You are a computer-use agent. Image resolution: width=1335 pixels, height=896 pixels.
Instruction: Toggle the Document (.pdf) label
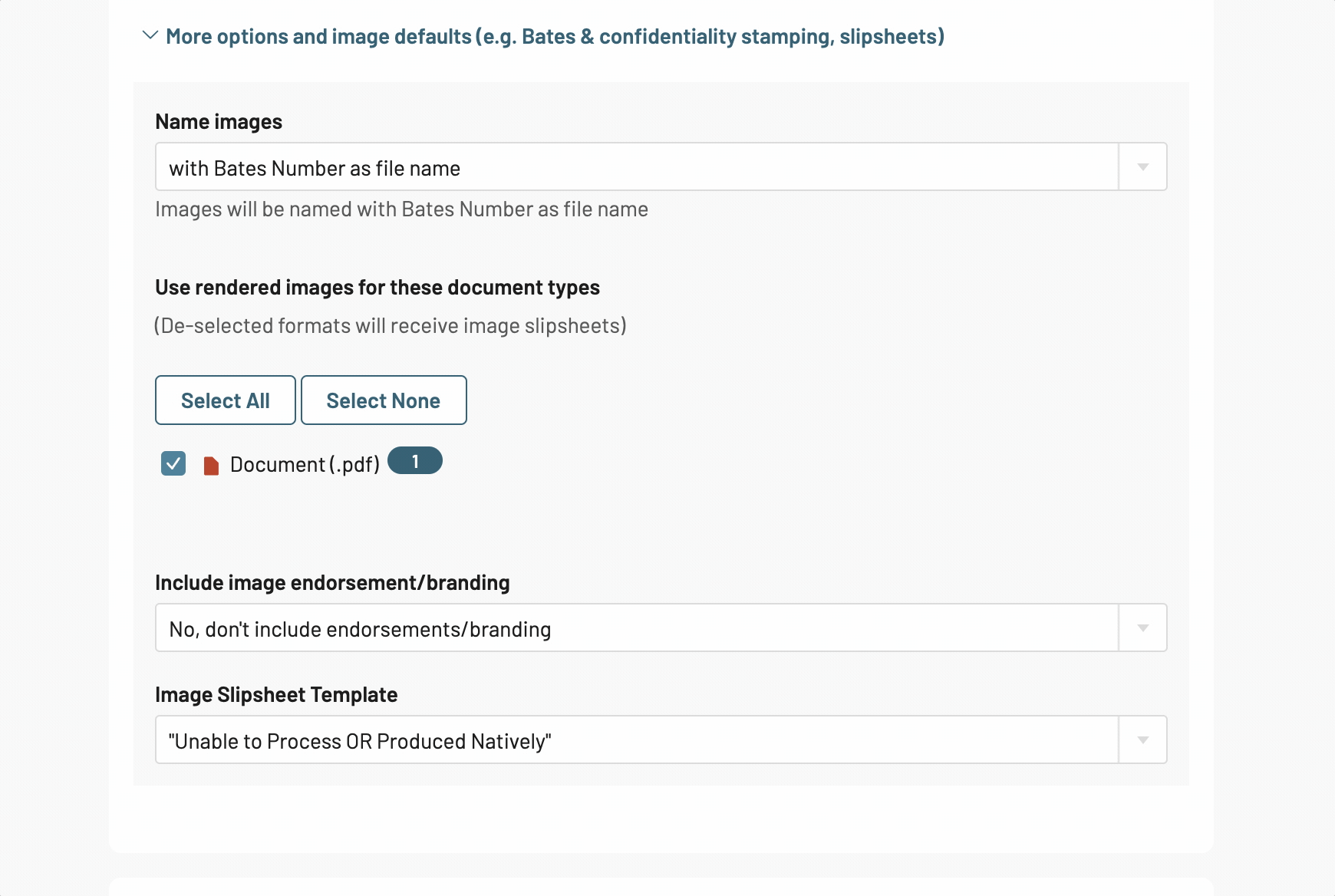305,465
